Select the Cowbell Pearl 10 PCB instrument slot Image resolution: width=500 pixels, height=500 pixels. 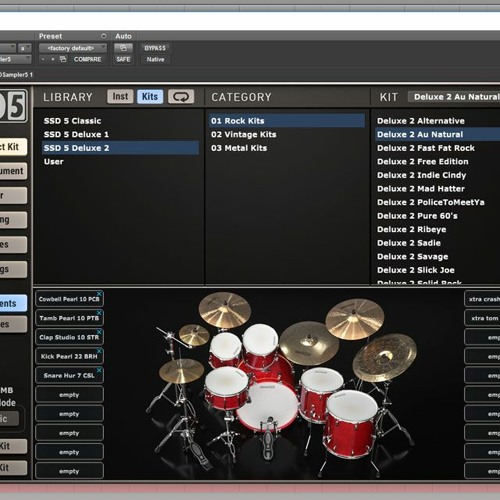coord(69,299)
